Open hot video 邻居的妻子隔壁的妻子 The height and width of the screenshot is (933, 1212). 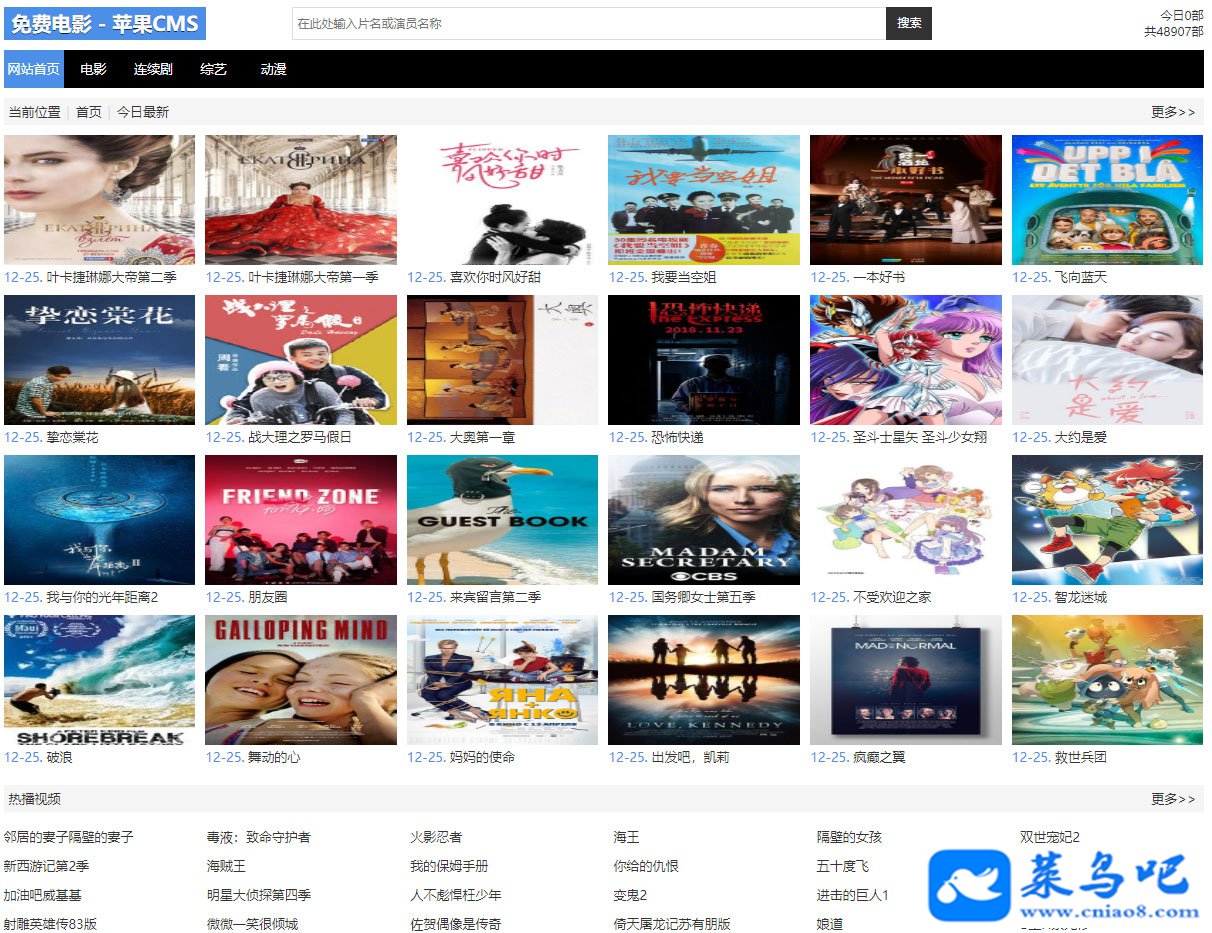(68, 837)
